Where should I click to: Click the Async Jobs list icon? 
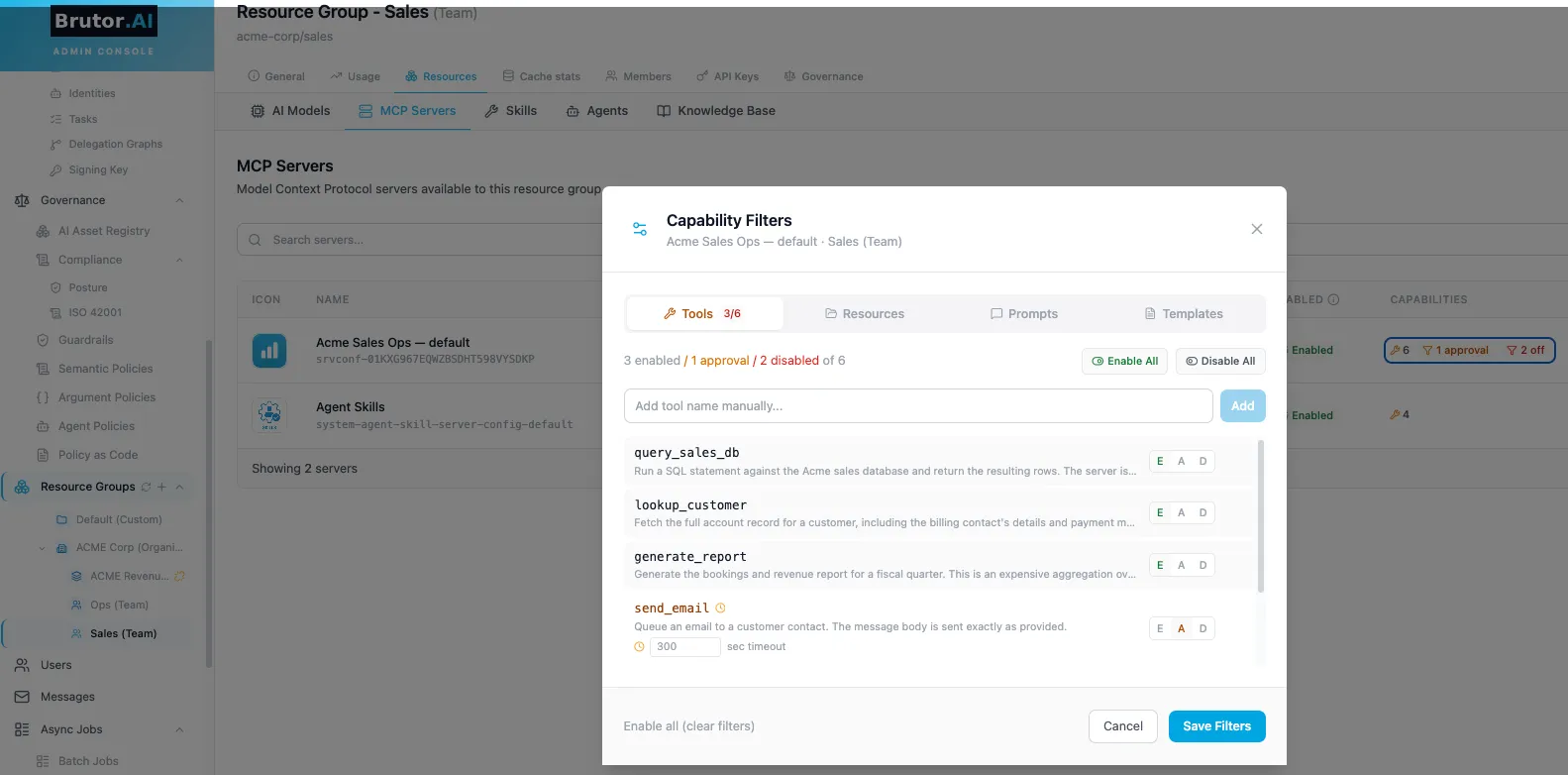[x=22, y=729]
